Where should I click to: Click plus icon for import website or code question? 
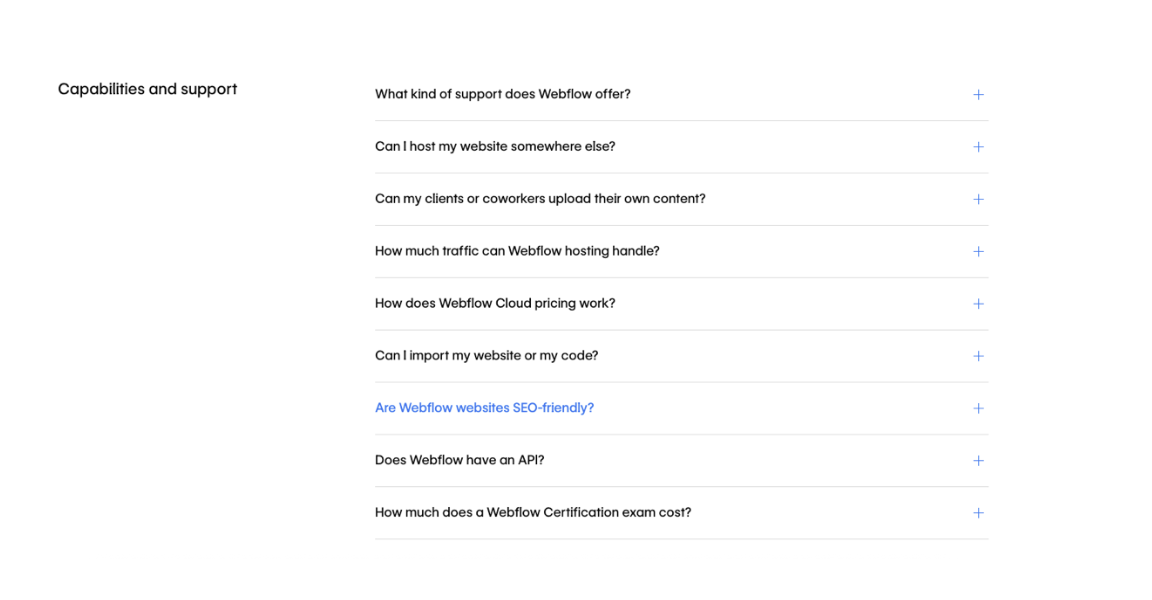[978, 356]
